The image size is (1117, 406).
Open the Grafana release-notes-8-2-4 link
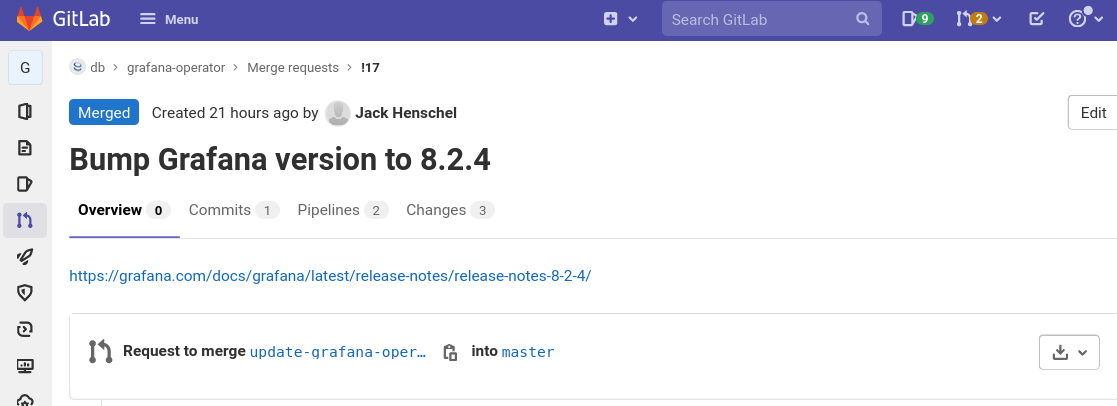(330, 276)
